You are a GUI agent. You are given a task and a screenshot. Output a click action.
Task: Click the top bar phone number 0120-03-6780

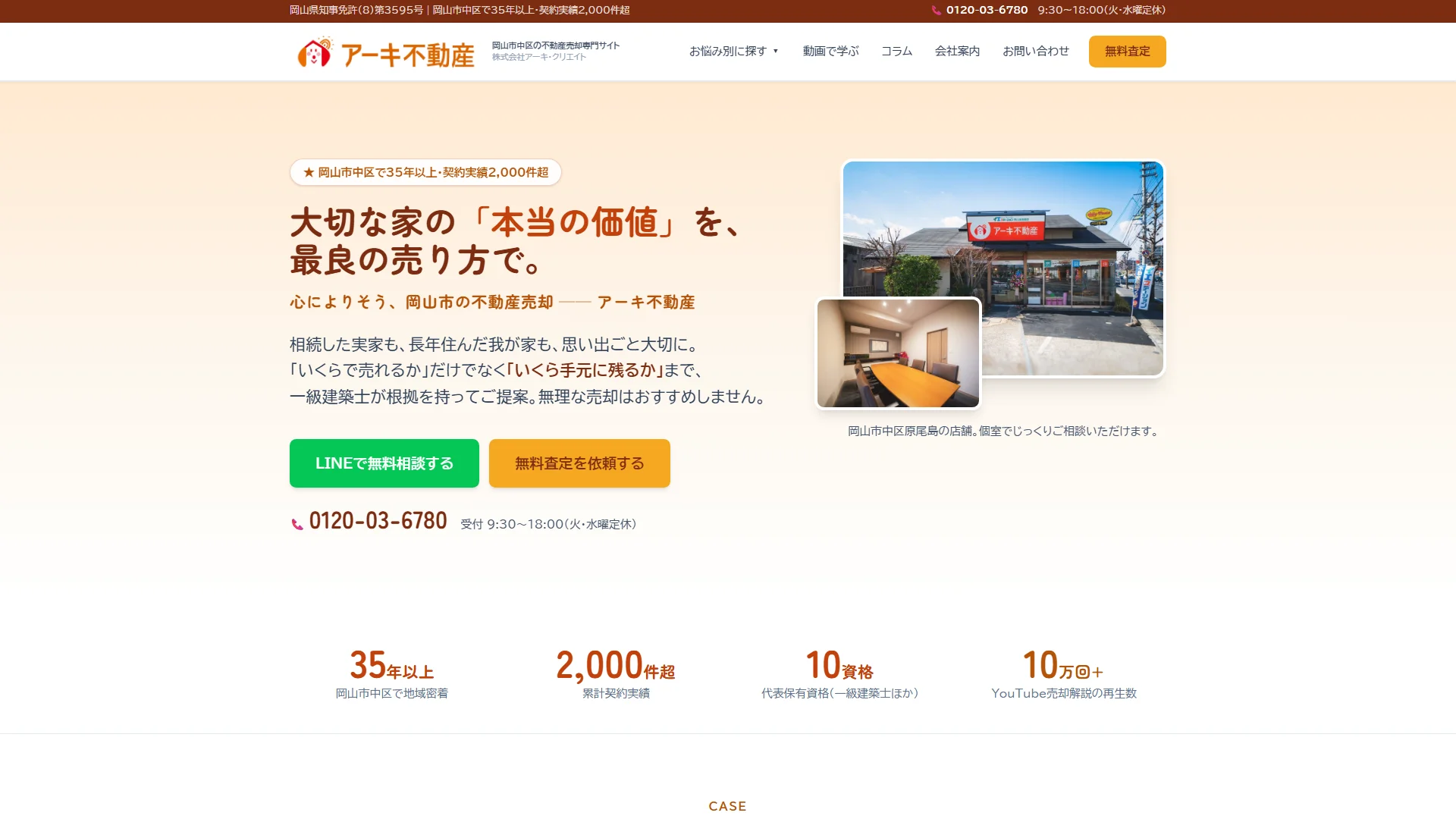(x=987, y=10)
